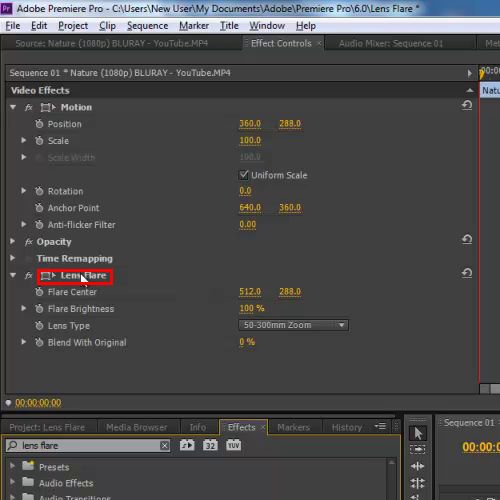This screenshot has height=500, width=500.
Task: Toggle the Uniform Scale checkbox
Action: pos(244,175)
